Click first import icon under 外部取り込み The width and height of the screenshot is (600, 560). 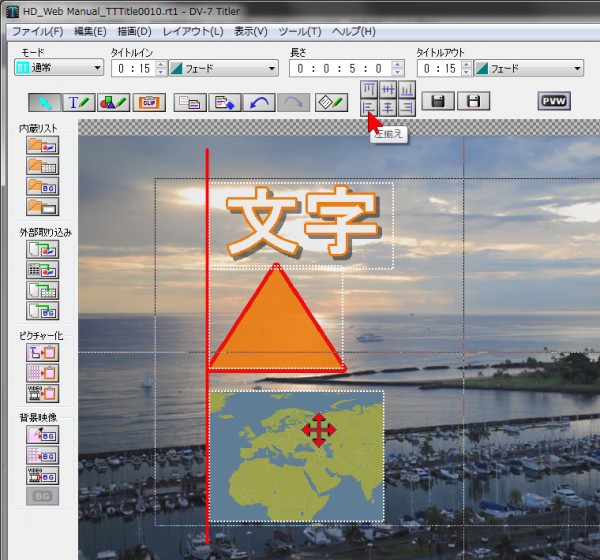[x=42, y=249]
